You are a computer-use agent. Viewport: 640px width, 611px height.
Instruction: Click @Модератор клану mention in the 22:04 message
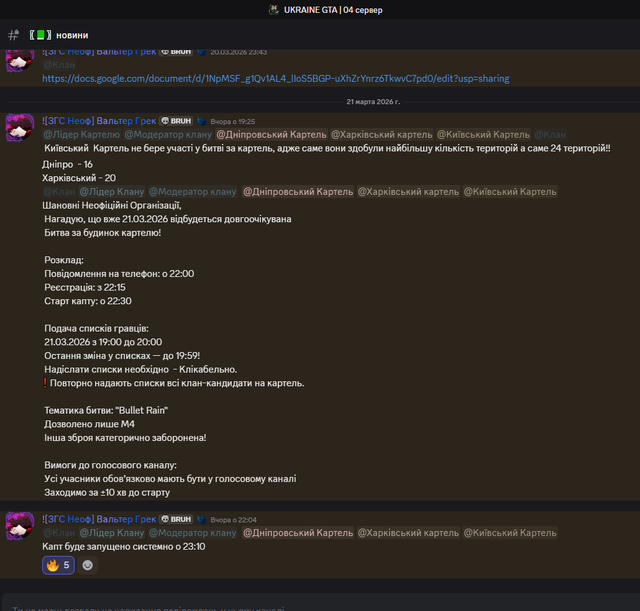[193, 533]
